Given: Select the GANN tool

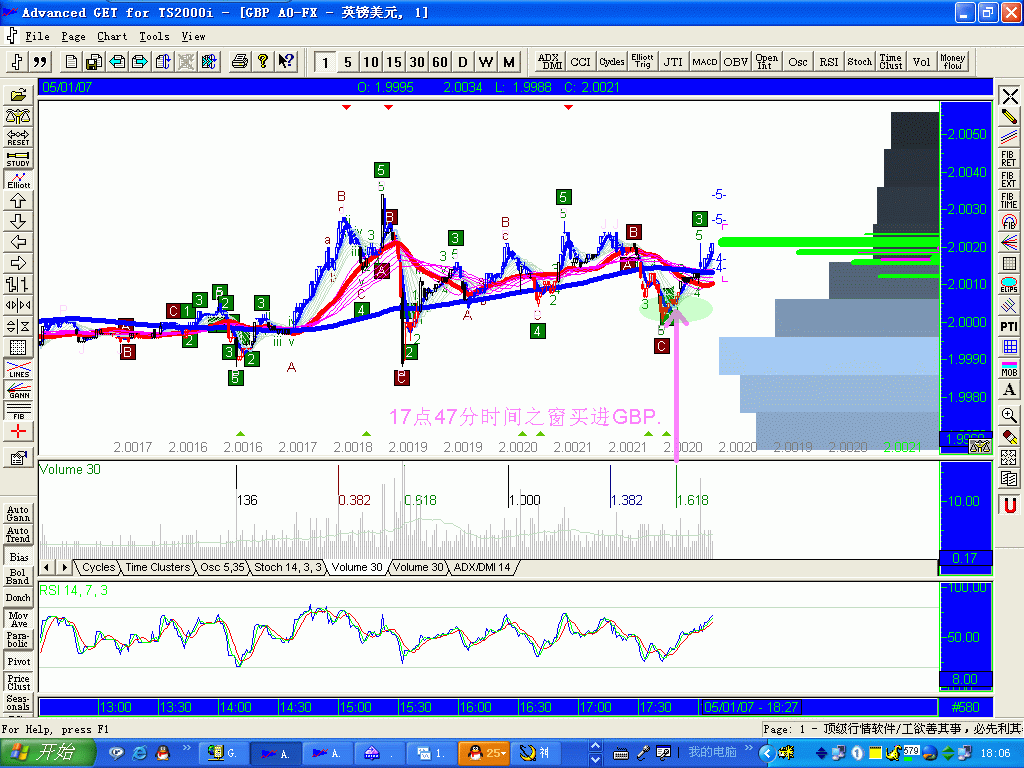Looking at the screenshot, I should [x=18, y=391].
